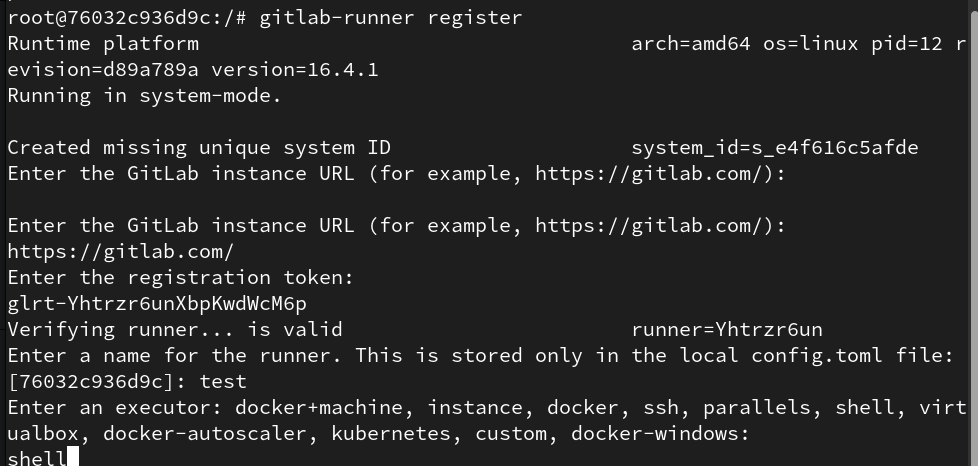Click the "Enter the registration token:" prompt
978x466 pixels.
(180, 277)
